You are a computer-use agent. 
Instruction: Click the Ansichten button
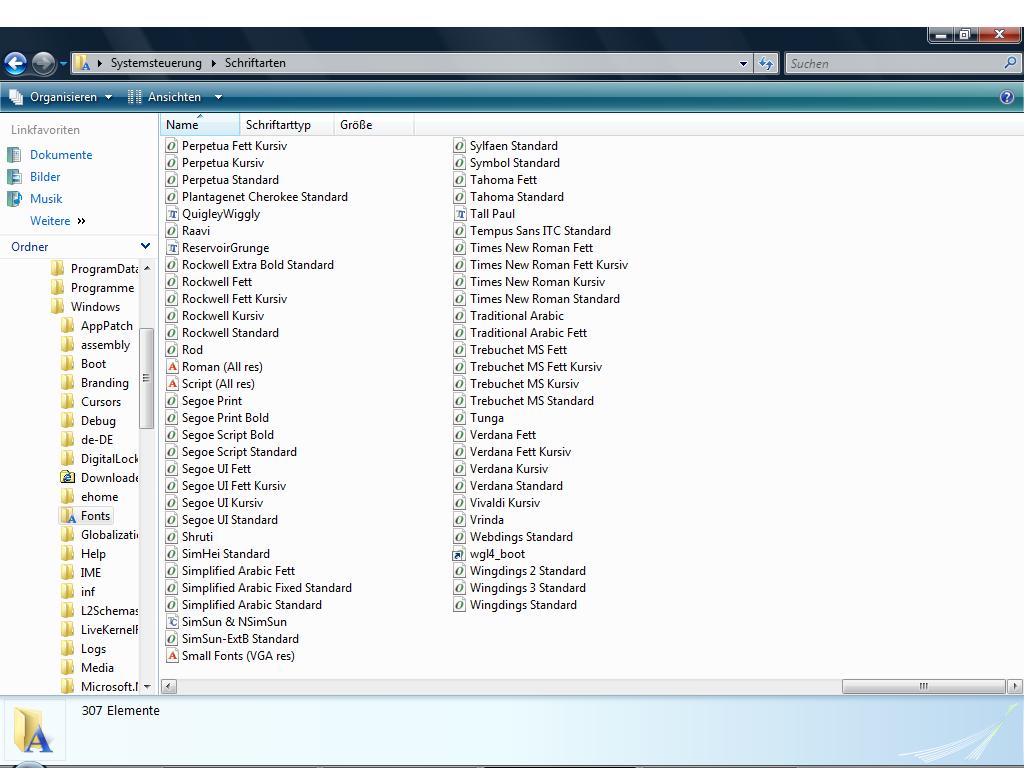click(165, 97)
